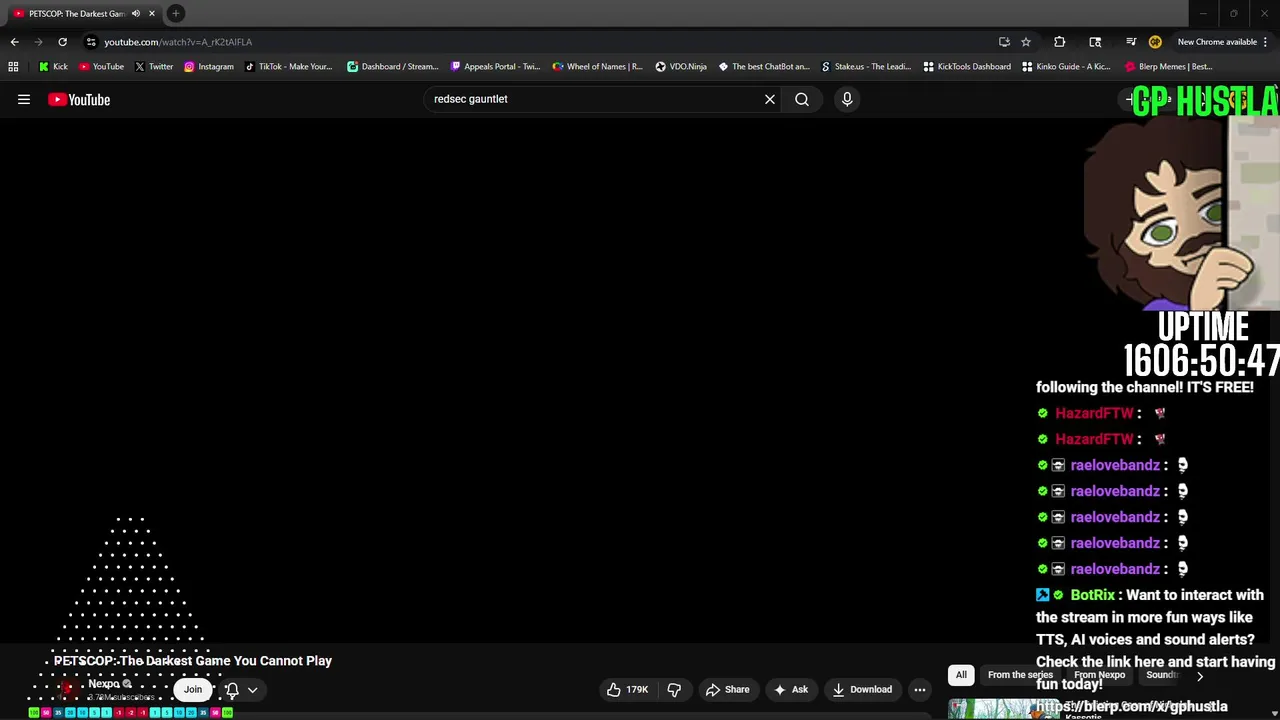1280x720 pixels.
Task: Go back with browser back arrow
Action: 14,42
